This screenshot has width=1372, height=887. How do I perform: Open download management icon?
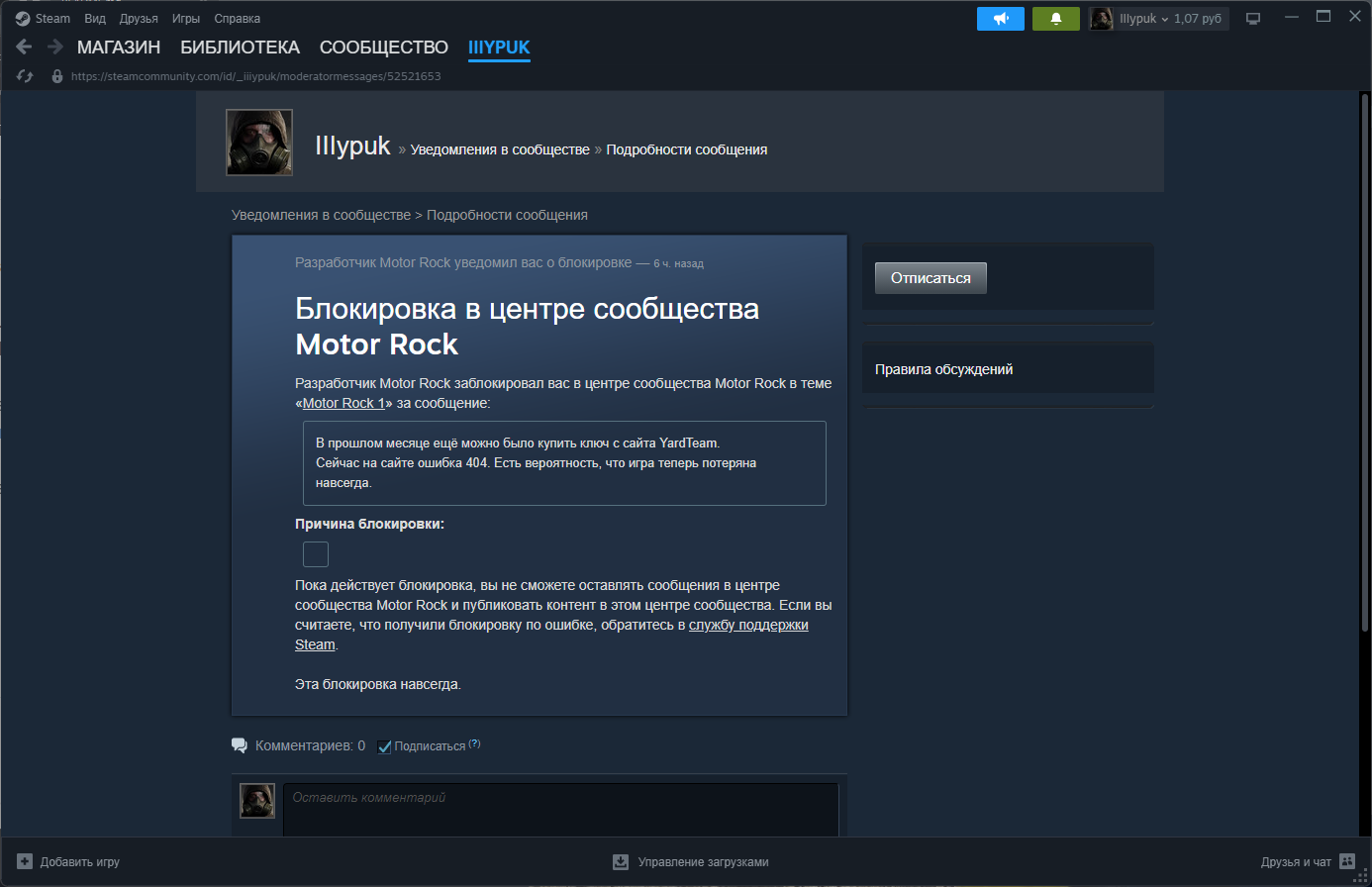(x=621, y=861)
